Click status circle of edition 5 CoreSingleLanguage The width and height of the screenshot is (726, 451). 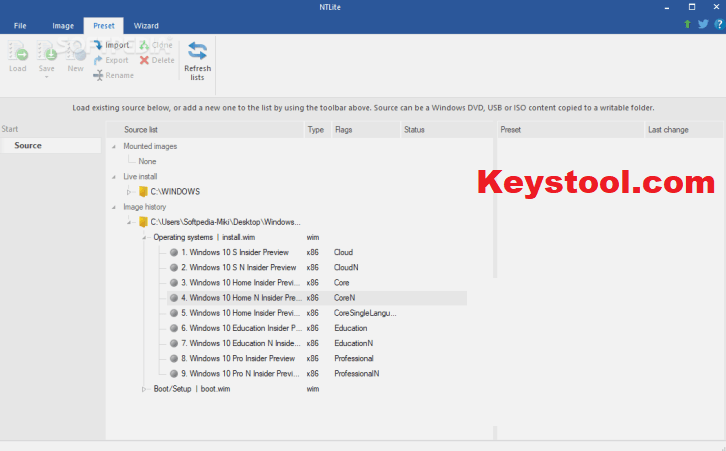174,313
